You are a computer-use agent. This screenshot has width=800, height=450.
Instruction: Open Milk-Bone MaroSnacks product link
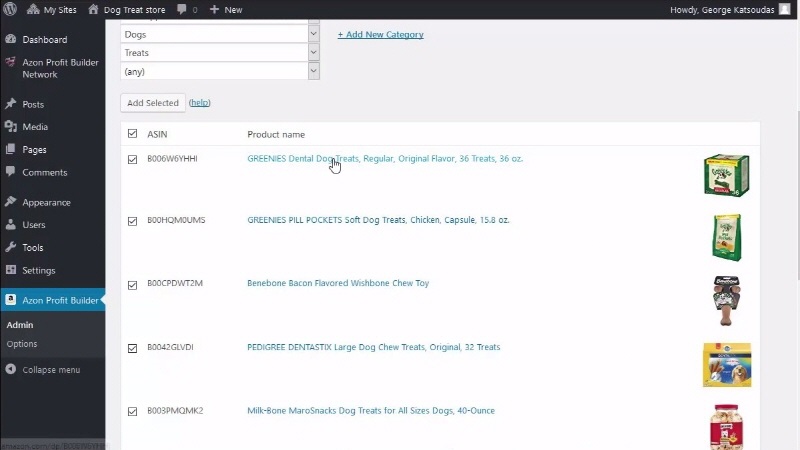371,411
